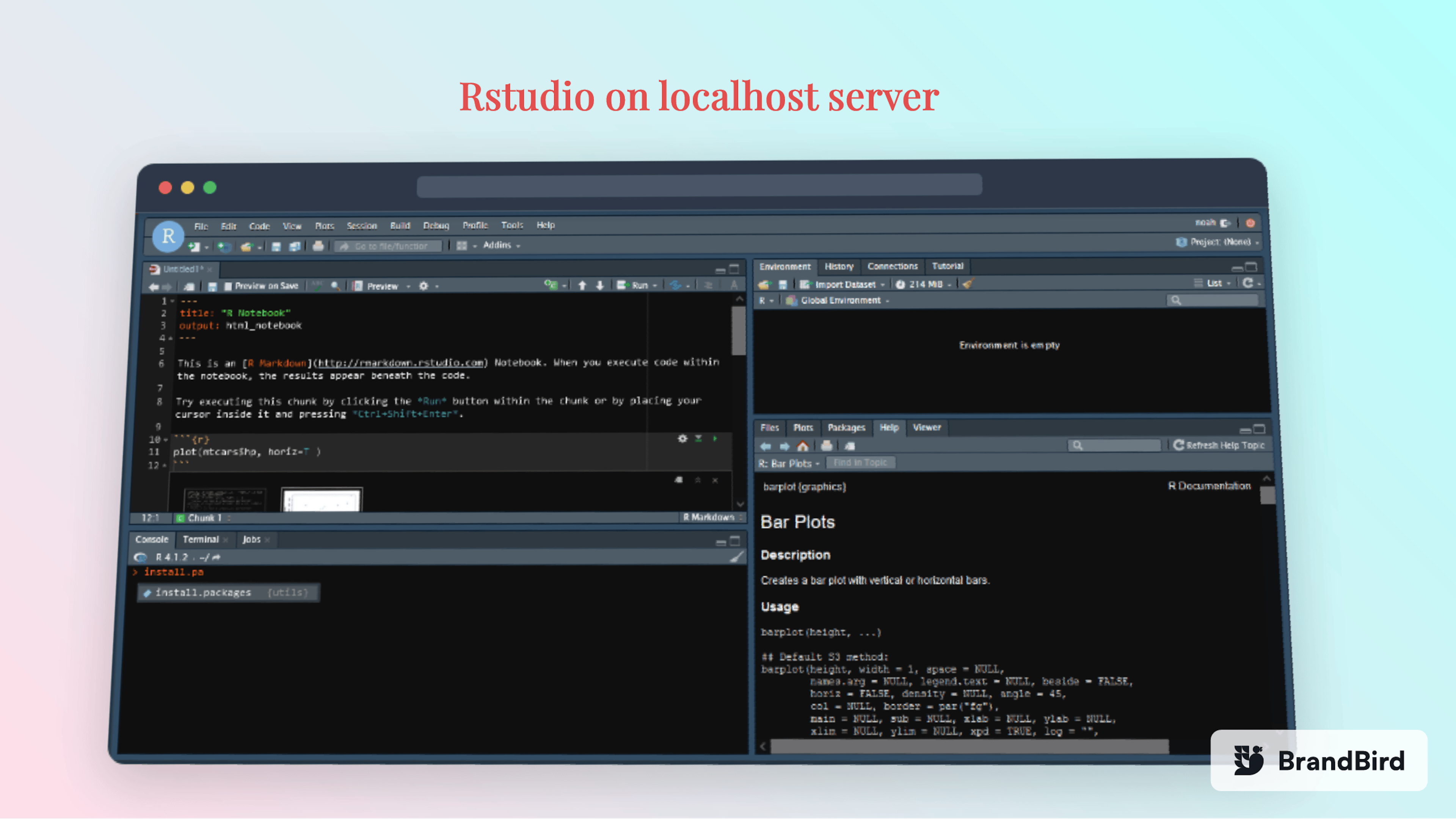Open the Session menu
This screenshot has height=819, width=1456.
(362, 225)
